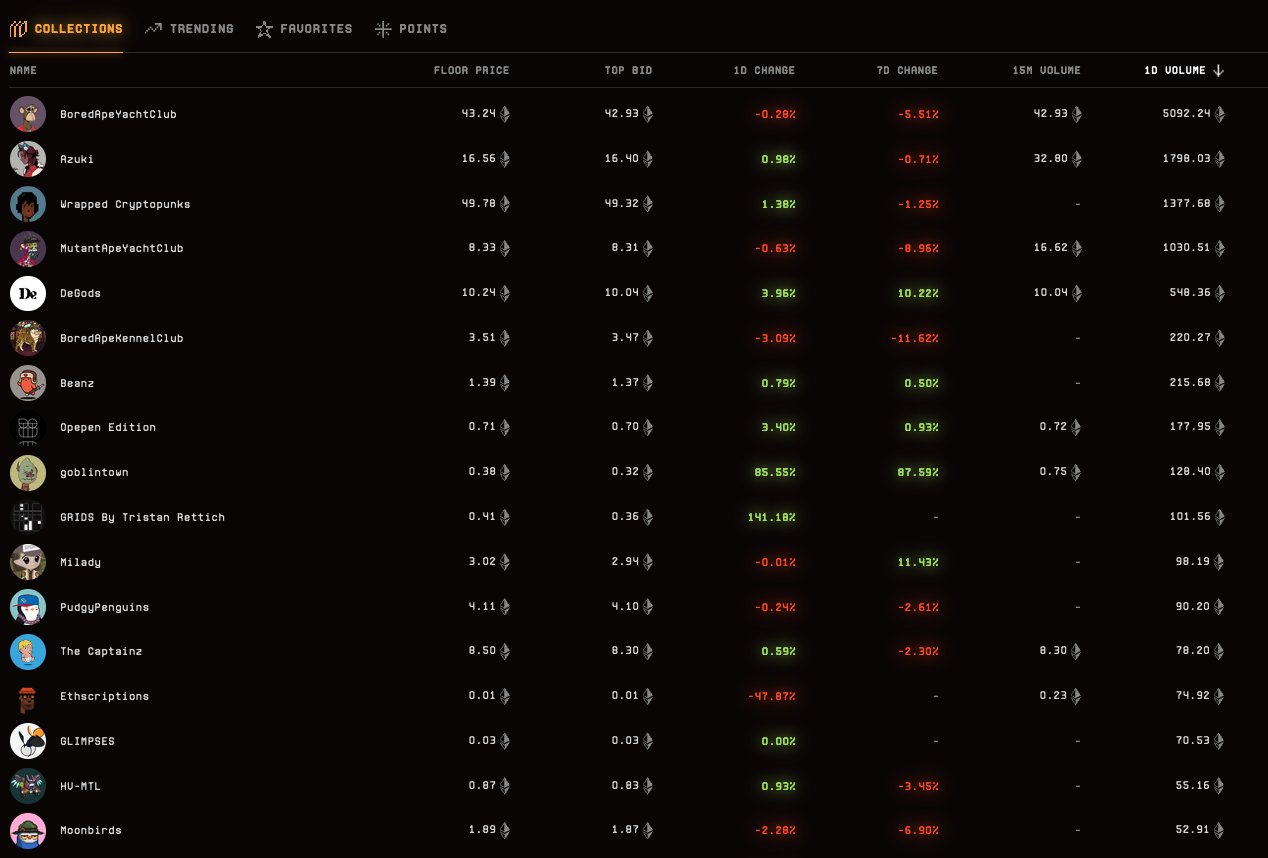Viewport: 1268px width, 858px height.
Task: Open the Favorites tab
Action: [x=304, y=29]
